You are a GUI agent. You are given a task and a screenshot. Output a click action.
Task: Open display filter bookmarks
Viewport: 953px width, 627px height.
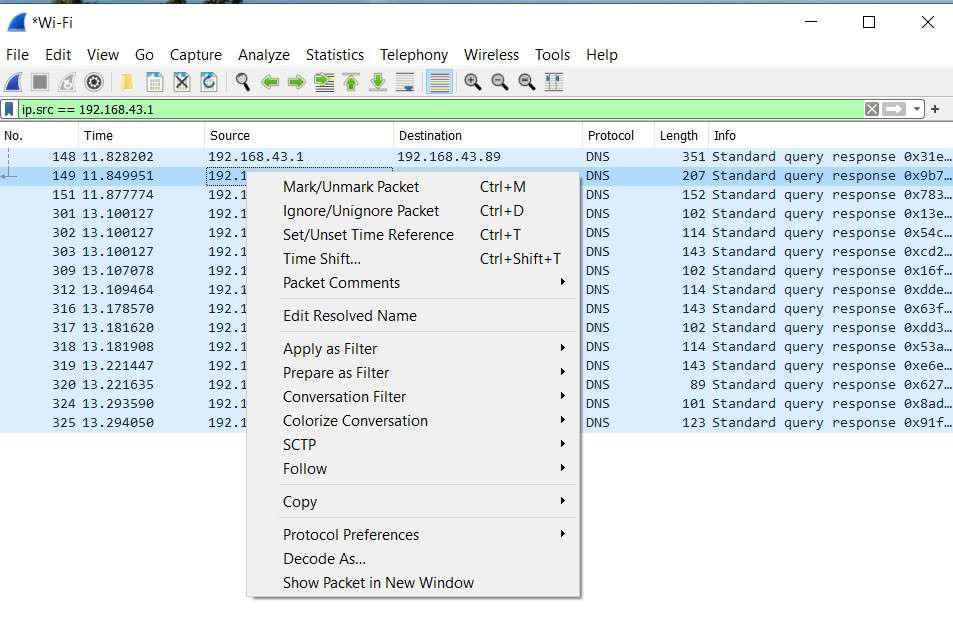[9, 109]
